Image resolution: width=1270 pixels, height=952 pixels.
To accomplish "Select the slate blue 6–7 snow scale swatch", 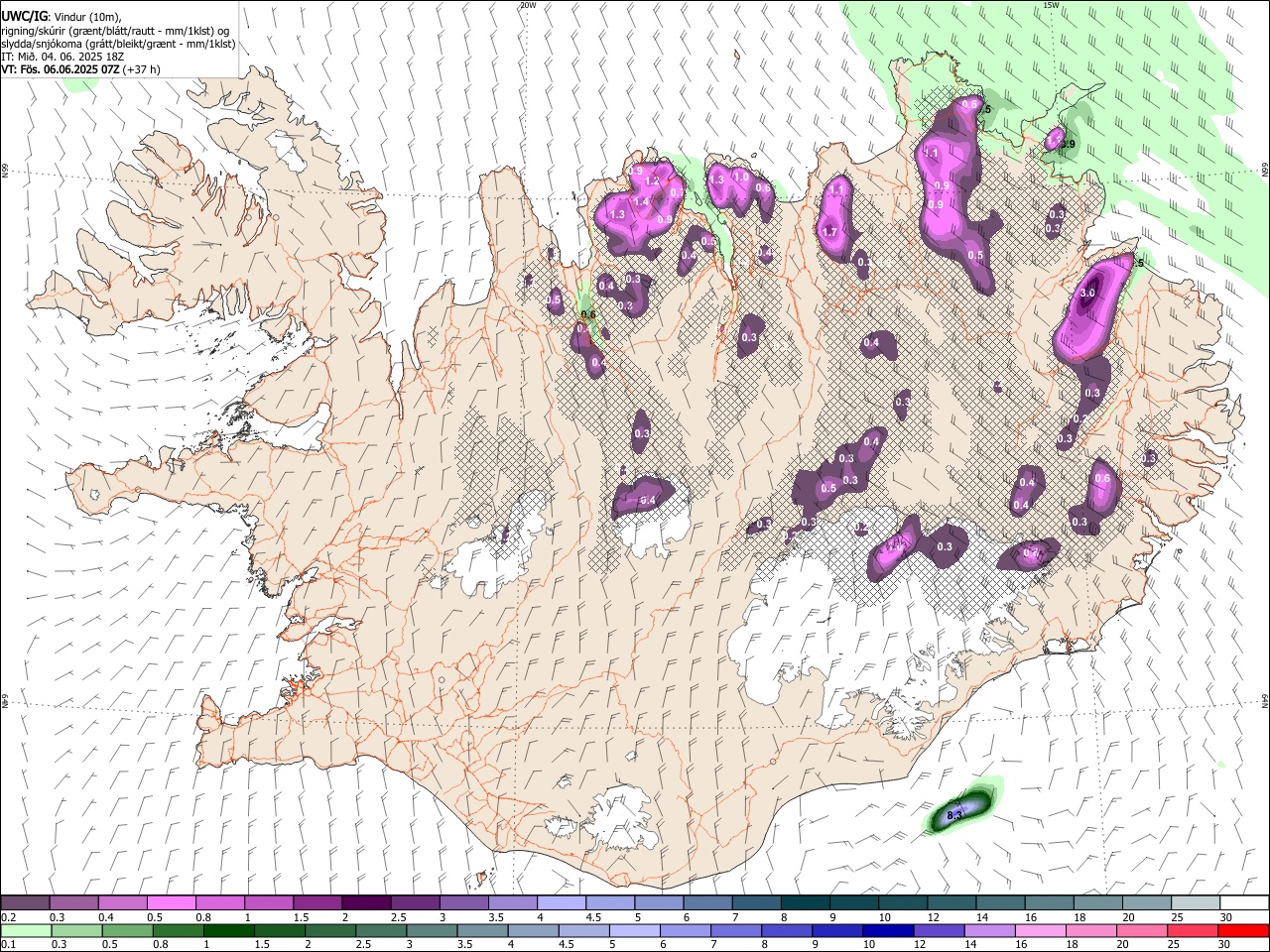I will tap(707, 903).
